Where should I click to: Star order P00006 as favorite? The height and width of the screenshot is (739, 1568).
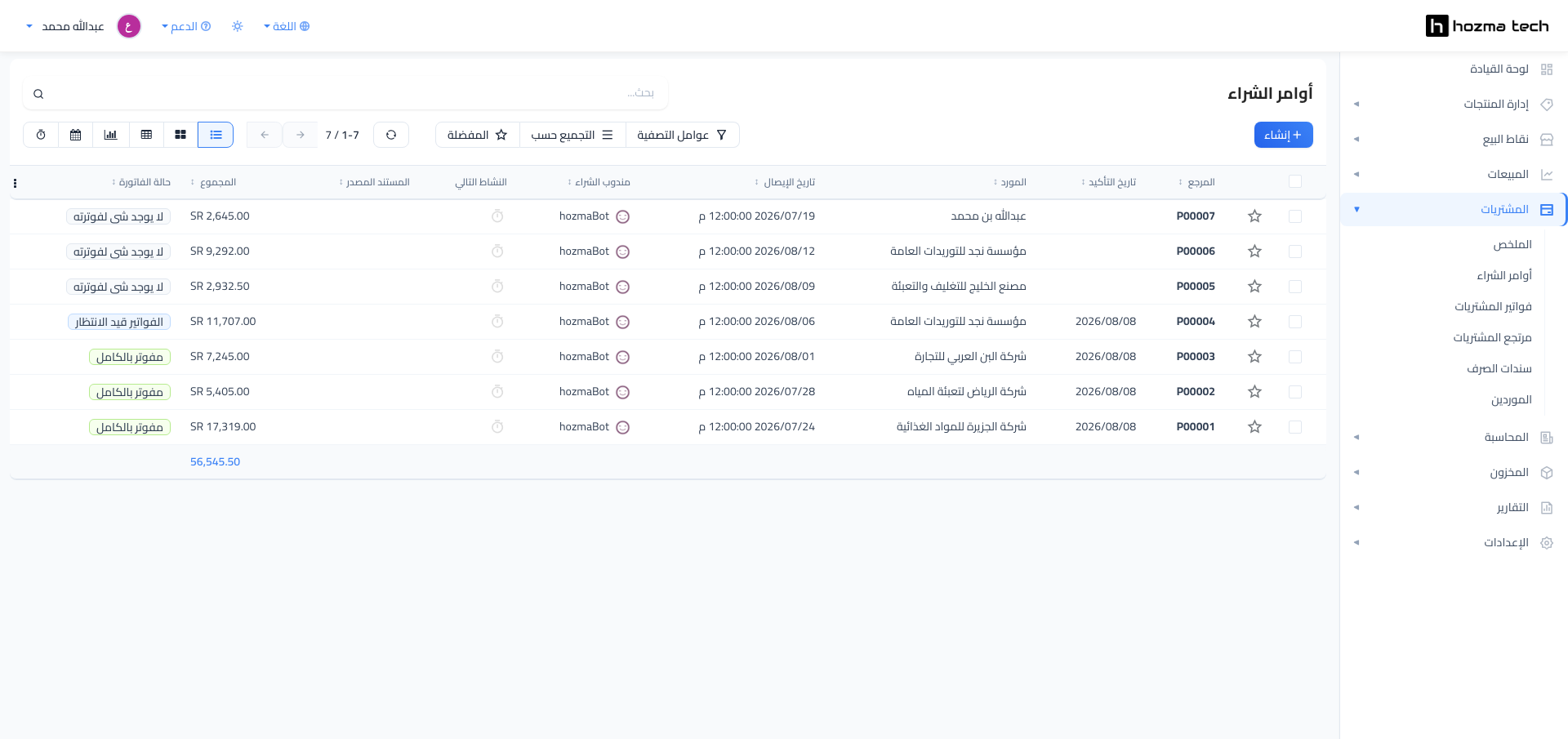pos(1255,252)
